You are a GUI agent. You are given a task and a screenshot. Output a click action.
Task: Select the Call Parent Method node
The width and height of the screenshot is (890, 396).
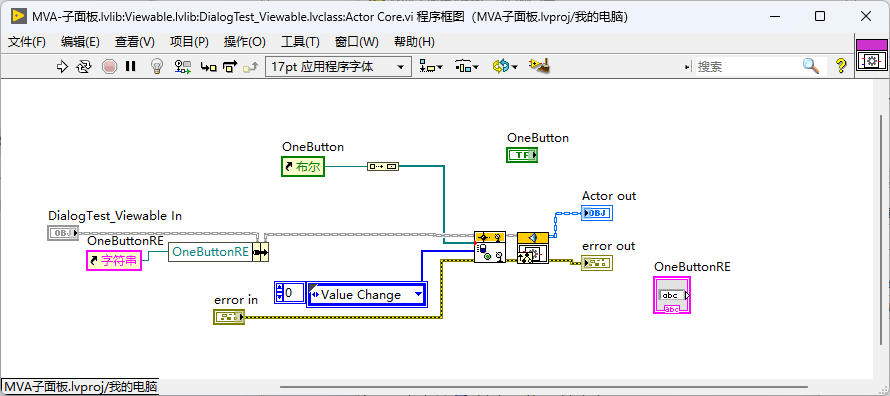click(x=533, y=247)
